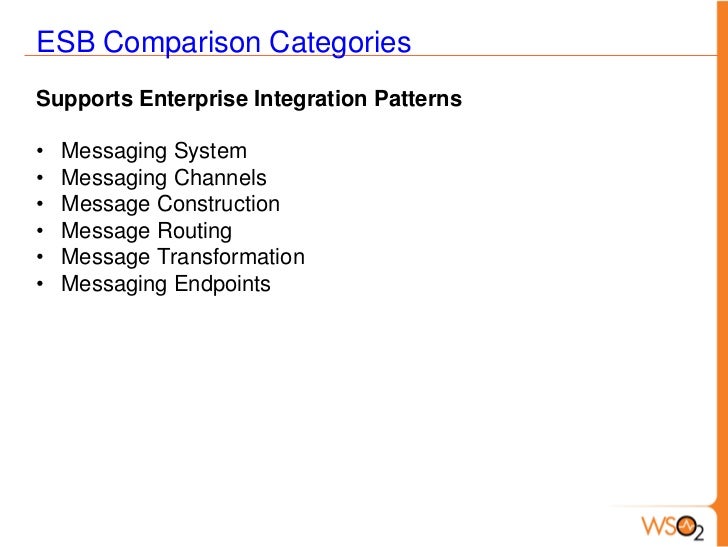Click the Message Transformation bullet text
The height and width of the screenshot is (547, 728).
pyautogui.click(x=183, y=257)
